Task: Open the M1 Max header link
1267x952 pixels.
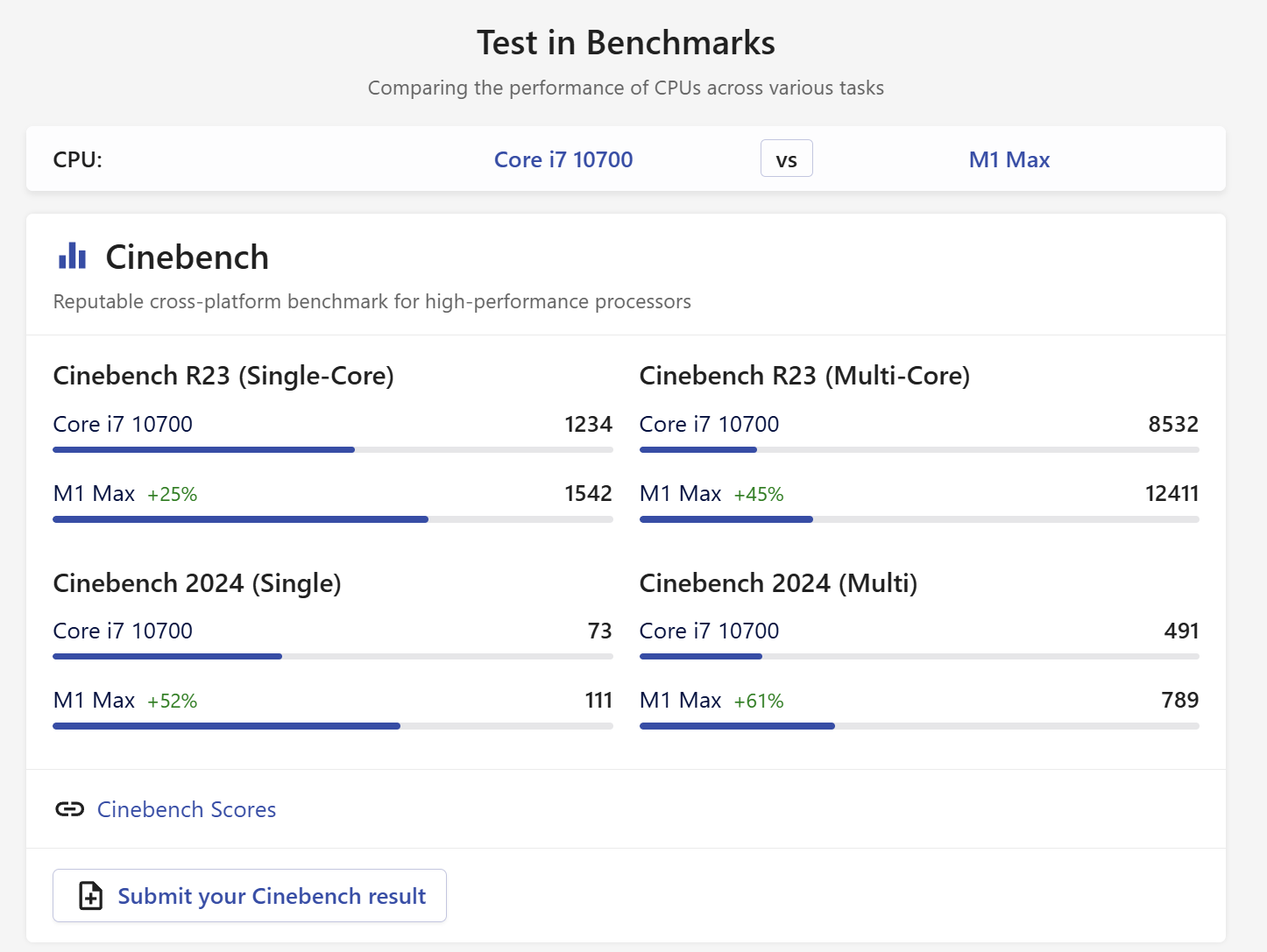Action: (x=1009, y=159)
